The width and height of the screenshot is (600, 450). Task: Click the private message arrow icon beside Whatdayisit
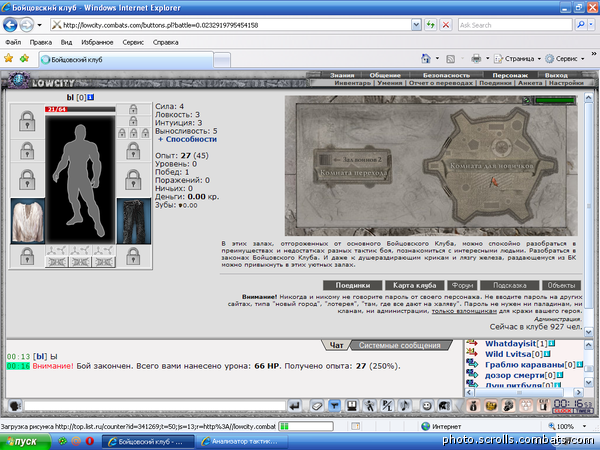[472, 343]
